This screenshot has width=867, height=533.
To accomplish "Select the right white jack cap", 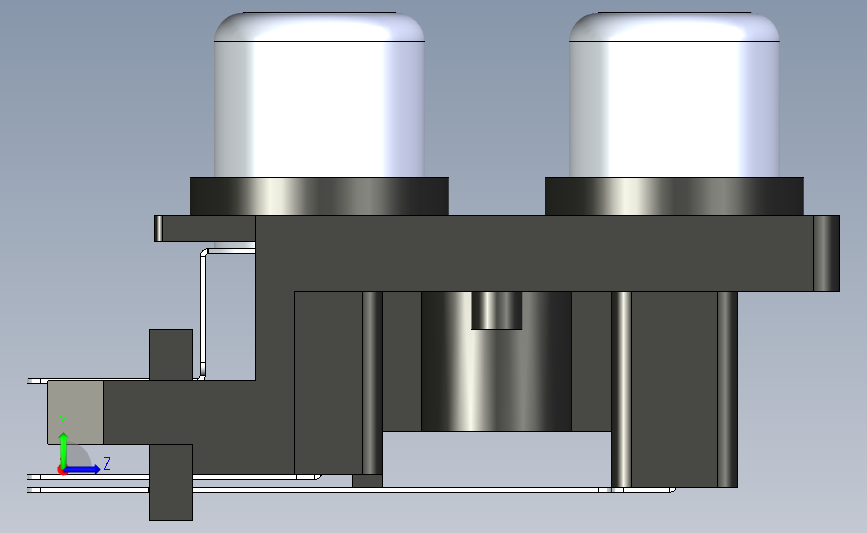I will 675,95.
